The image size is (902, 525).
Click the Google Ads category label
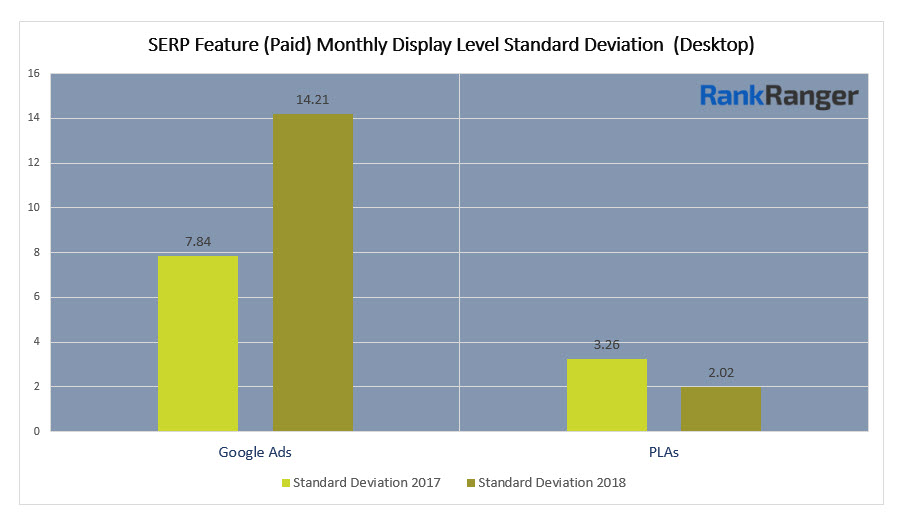pyautogui.click(x=255, y=452)
